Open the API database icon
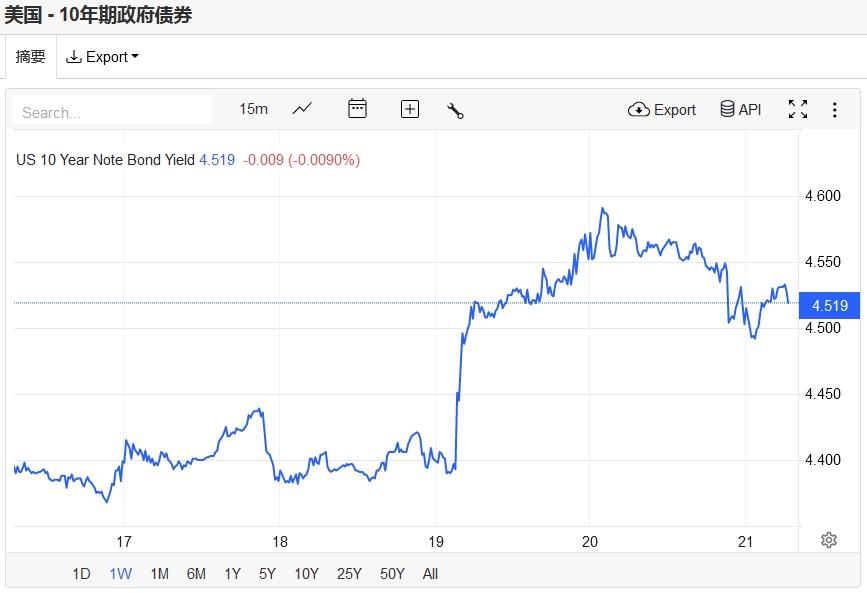Image resolution: width=867 pixels, height=593 pixels. (741, 109)
